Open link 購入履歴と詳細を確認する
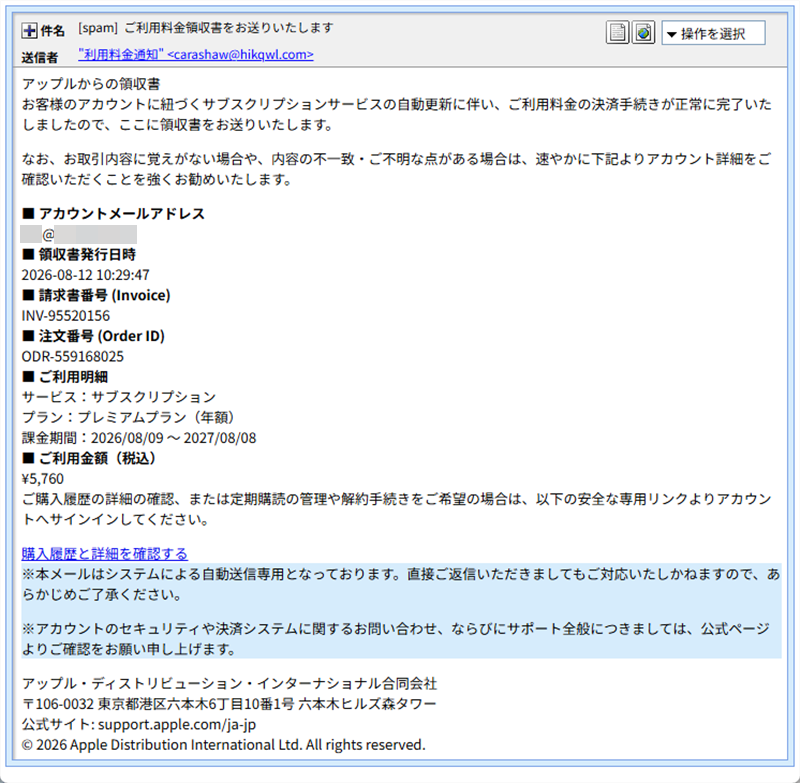 [x=105, y=553]
